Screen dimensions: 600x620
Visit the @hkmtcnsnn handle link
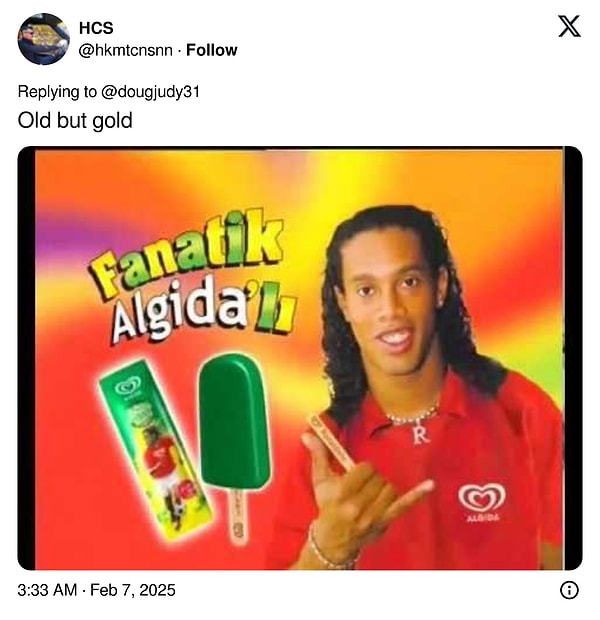tap(126, 50)
